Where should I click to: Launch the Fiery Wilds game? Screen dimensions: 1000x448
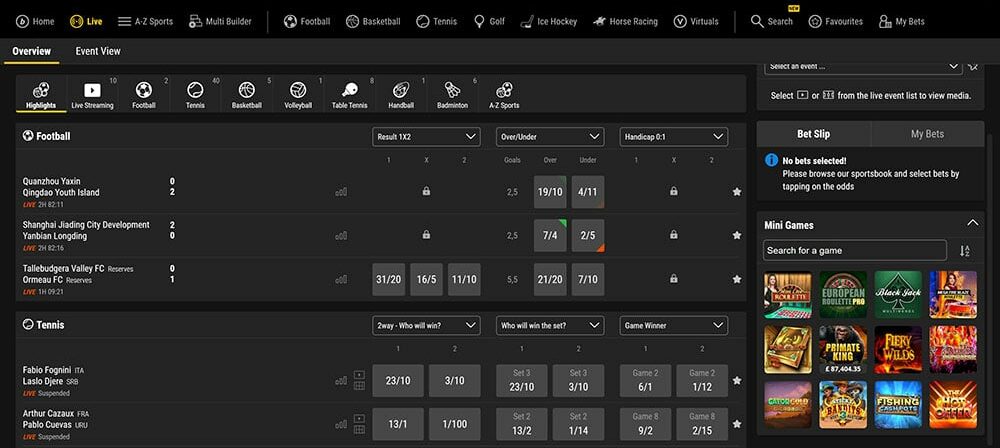tap(898, 350)
